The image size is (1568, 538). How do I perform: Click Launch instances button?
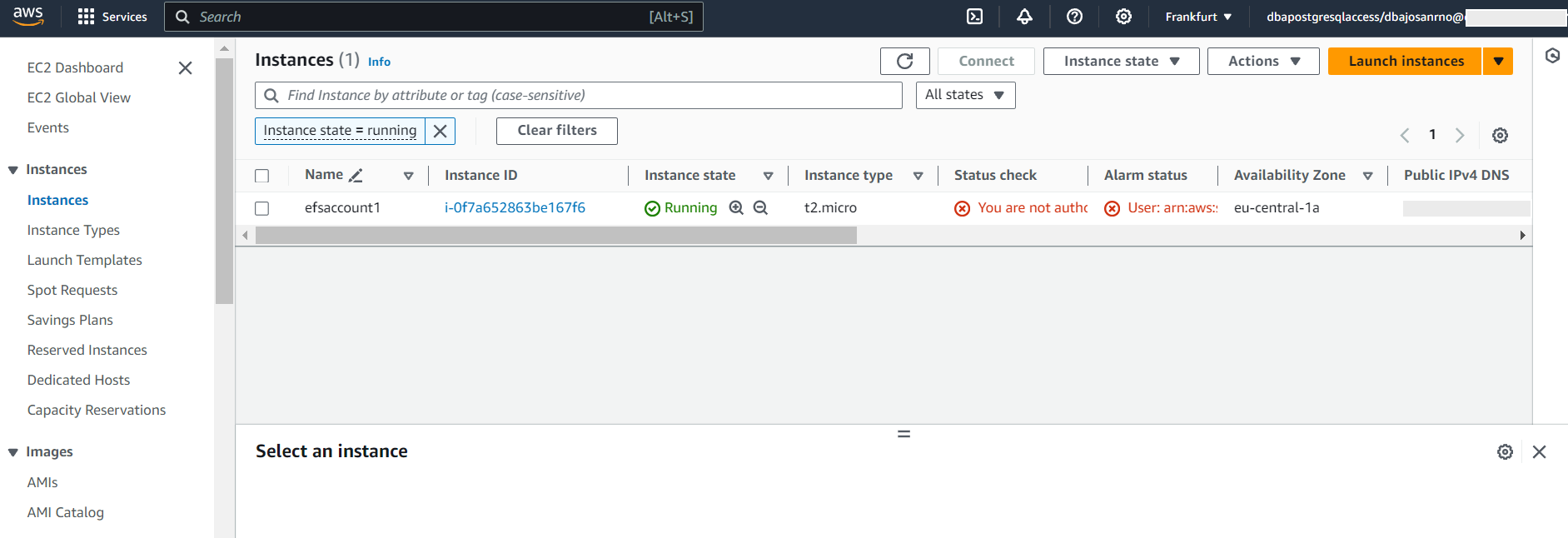1405,61
